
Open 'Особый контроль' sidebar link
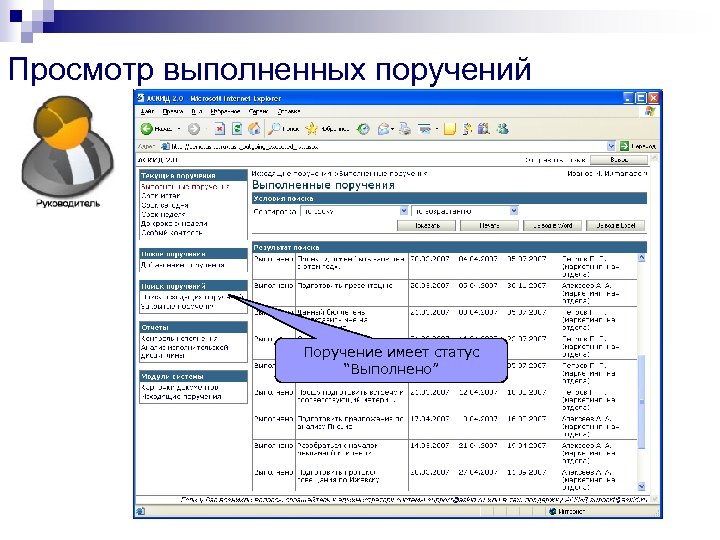(172, 233)
